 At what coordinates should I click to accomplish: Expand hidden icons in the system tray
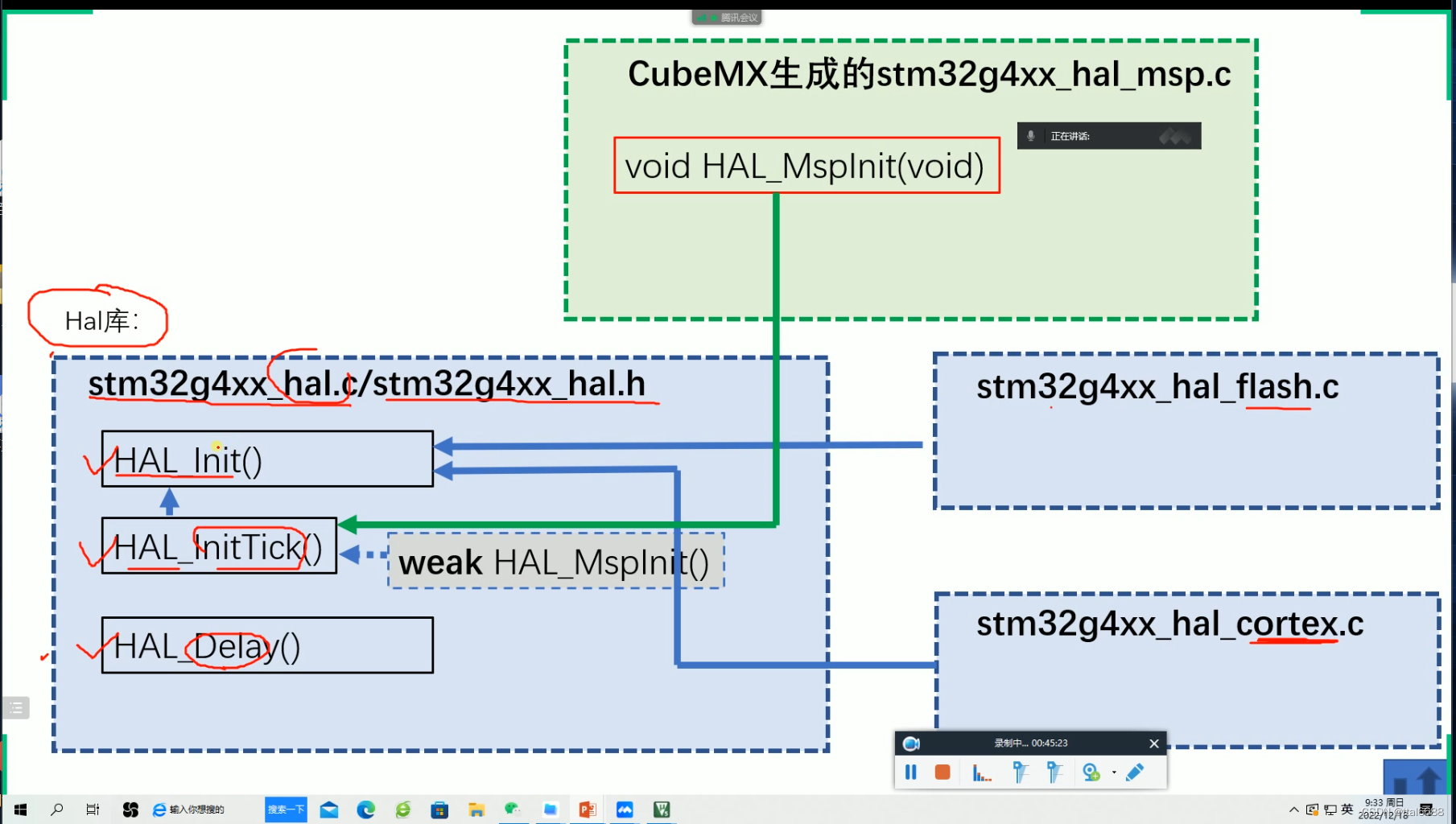pos(1293,810)
